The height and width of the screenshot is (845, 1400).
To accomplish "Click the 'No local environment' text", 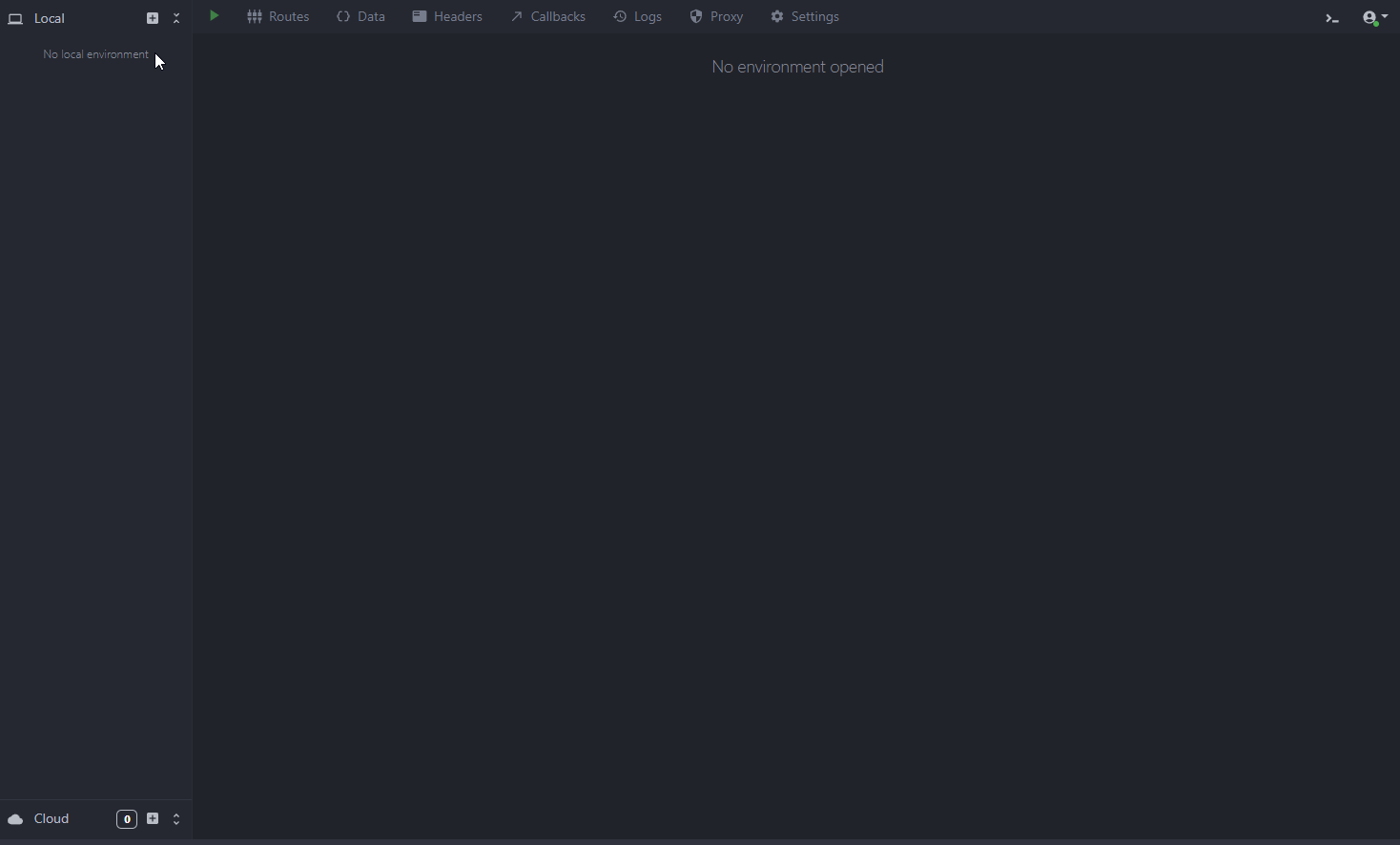I will click(x=95, y=54).
